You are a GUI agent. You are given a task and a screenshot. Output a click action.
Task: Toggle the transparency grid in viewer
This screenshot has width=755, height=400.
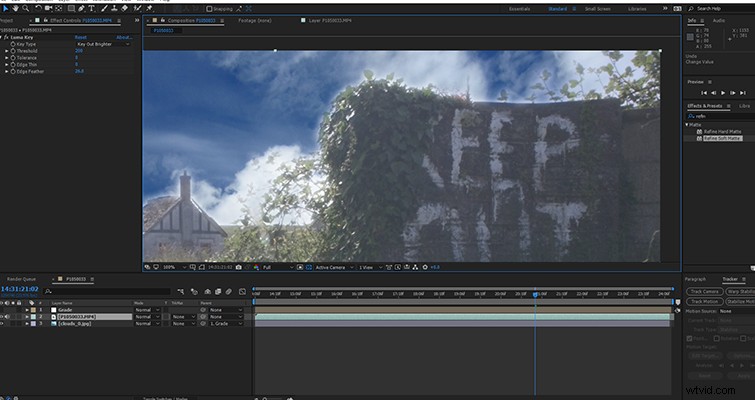[x=309, y=267]
